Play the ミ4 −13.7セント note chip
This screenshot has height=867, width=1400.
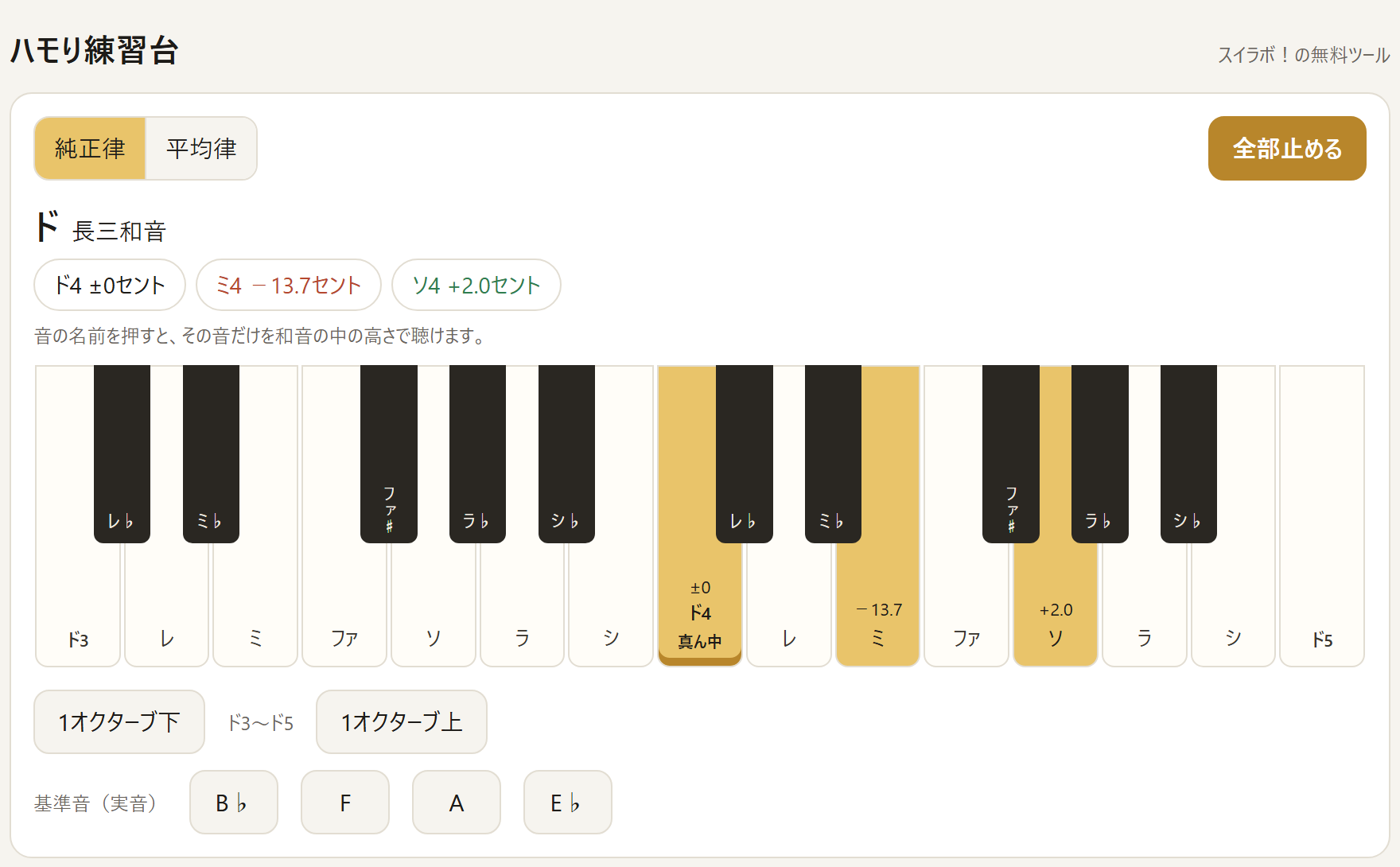click(x=289, y=285)
